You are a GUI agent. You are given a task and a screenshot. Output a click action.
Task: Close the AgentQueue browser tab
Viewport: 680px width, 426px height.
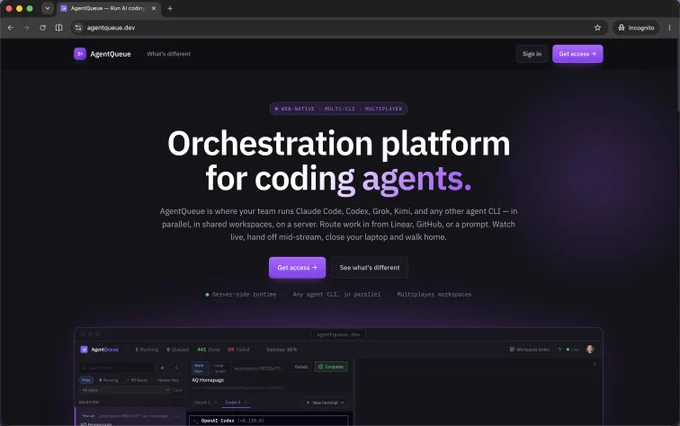click(154, 8)
